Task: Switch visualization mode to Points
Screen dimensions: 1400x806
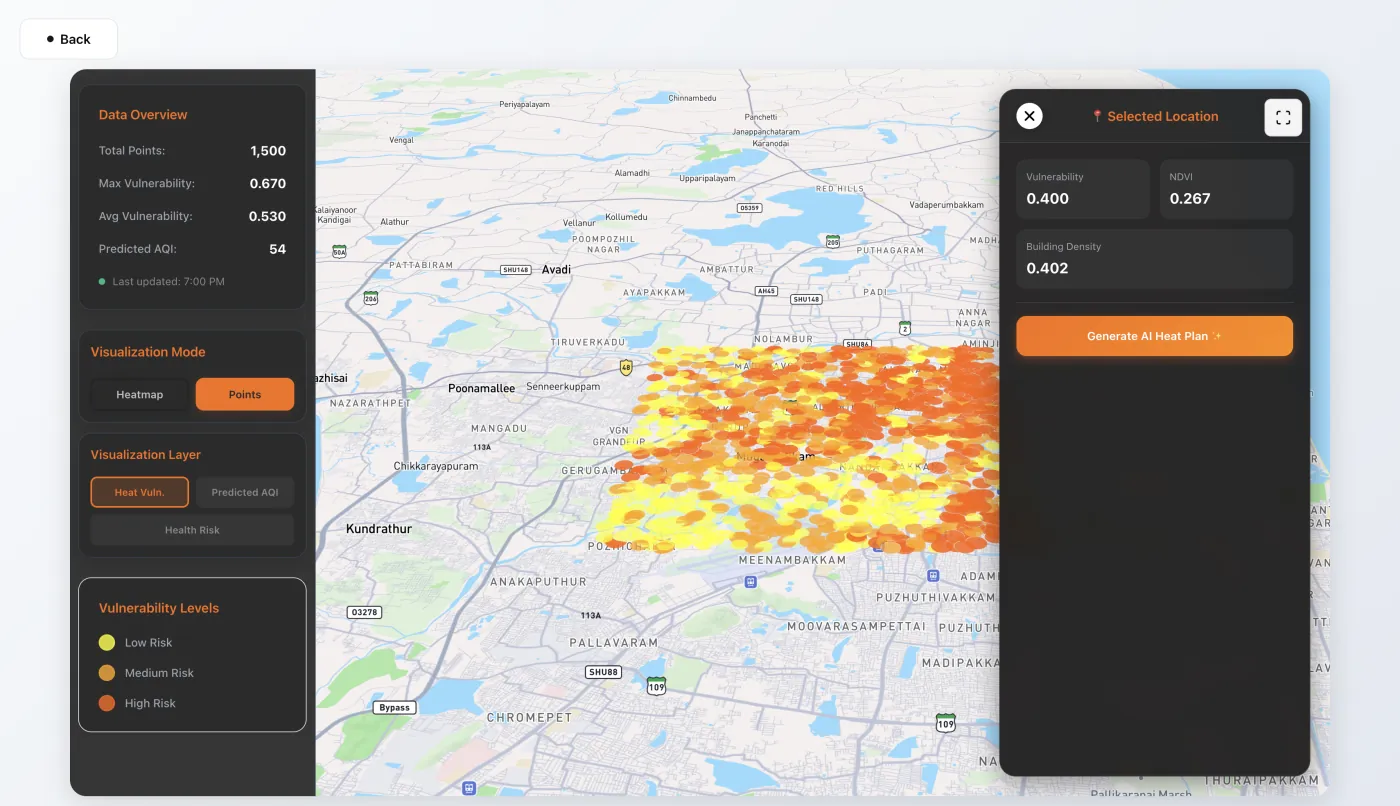Action: [x=245, y=394]
